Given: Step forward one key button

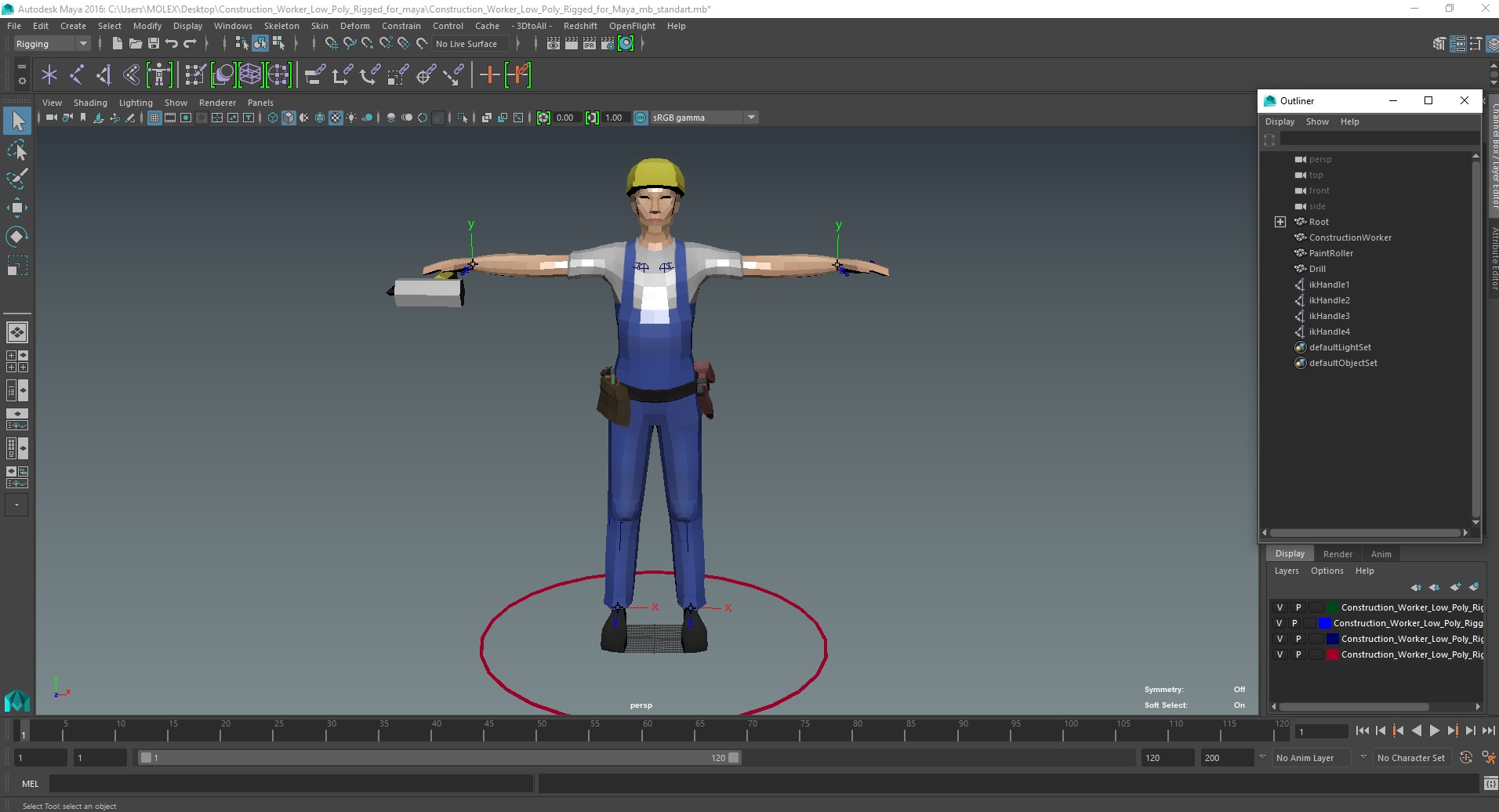Looking at the screenshot, I should click(1452, 730).
